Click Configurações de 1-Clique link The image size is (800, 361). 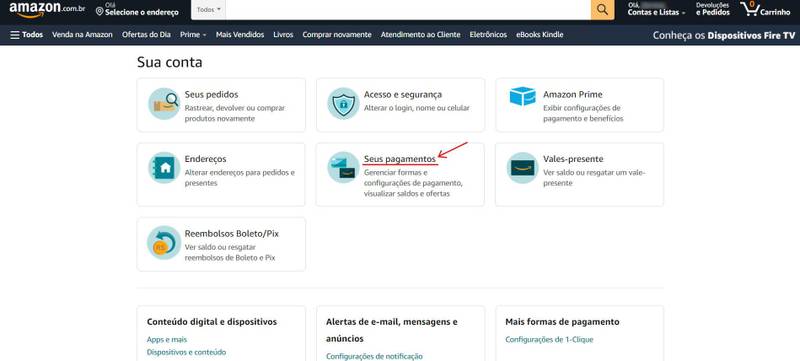tap(549, 340)
